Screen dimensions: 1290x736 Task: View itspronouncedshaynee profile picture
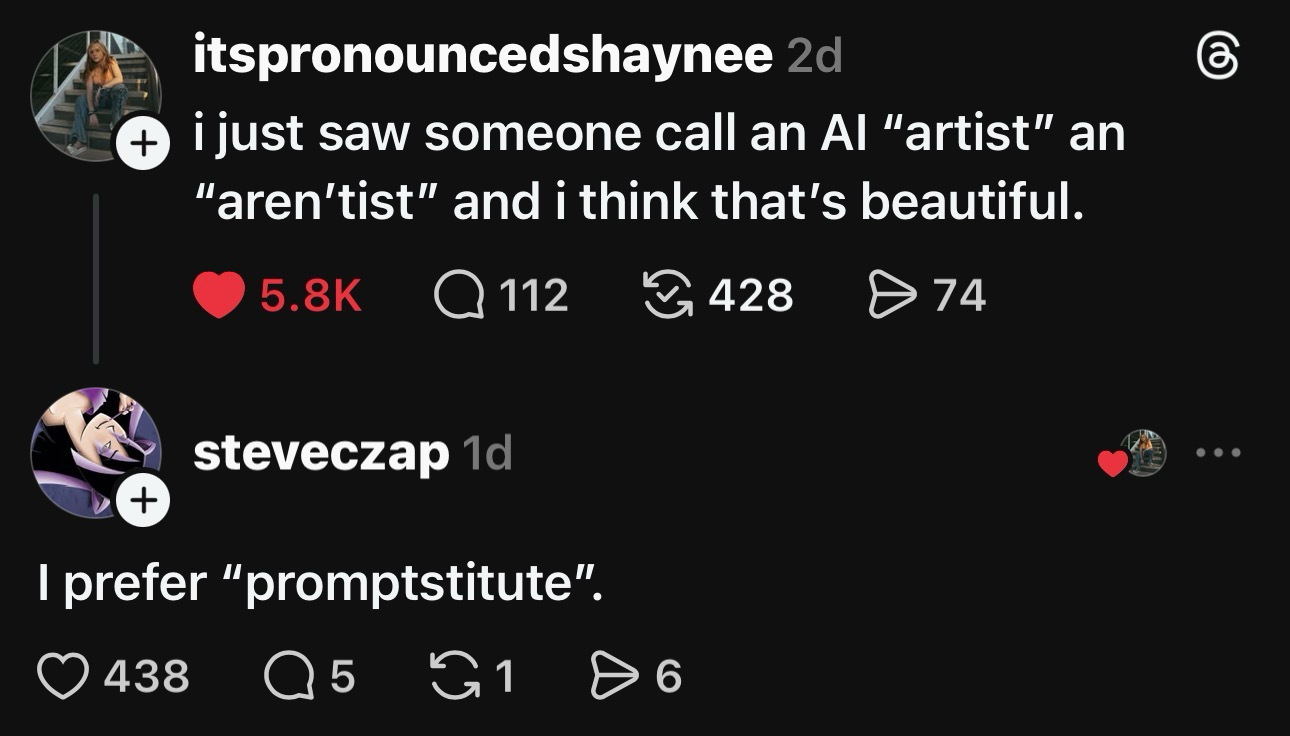point(93,93)
